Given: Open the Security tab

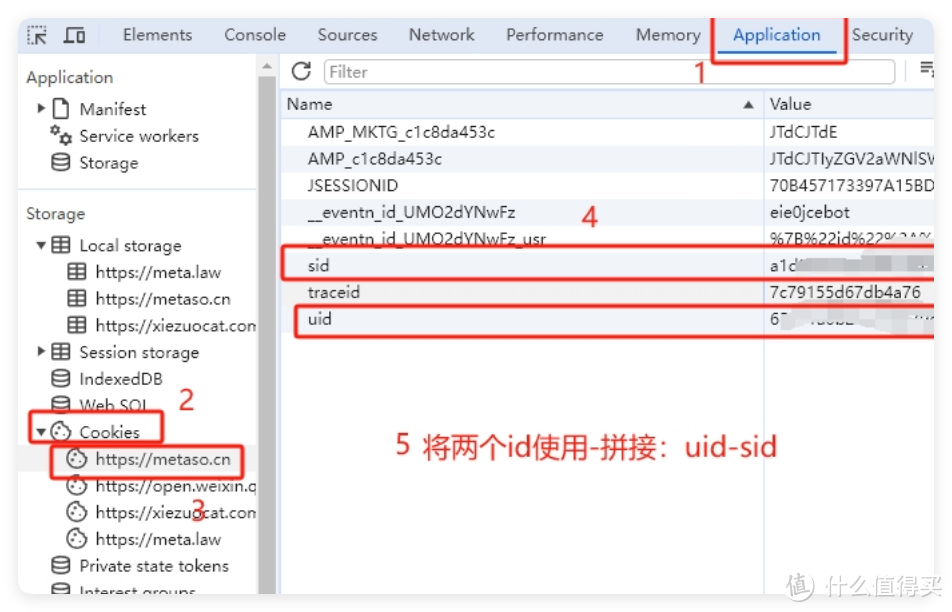Looking at the screenshot, I should pyautogui.click(x=882, y=35).
